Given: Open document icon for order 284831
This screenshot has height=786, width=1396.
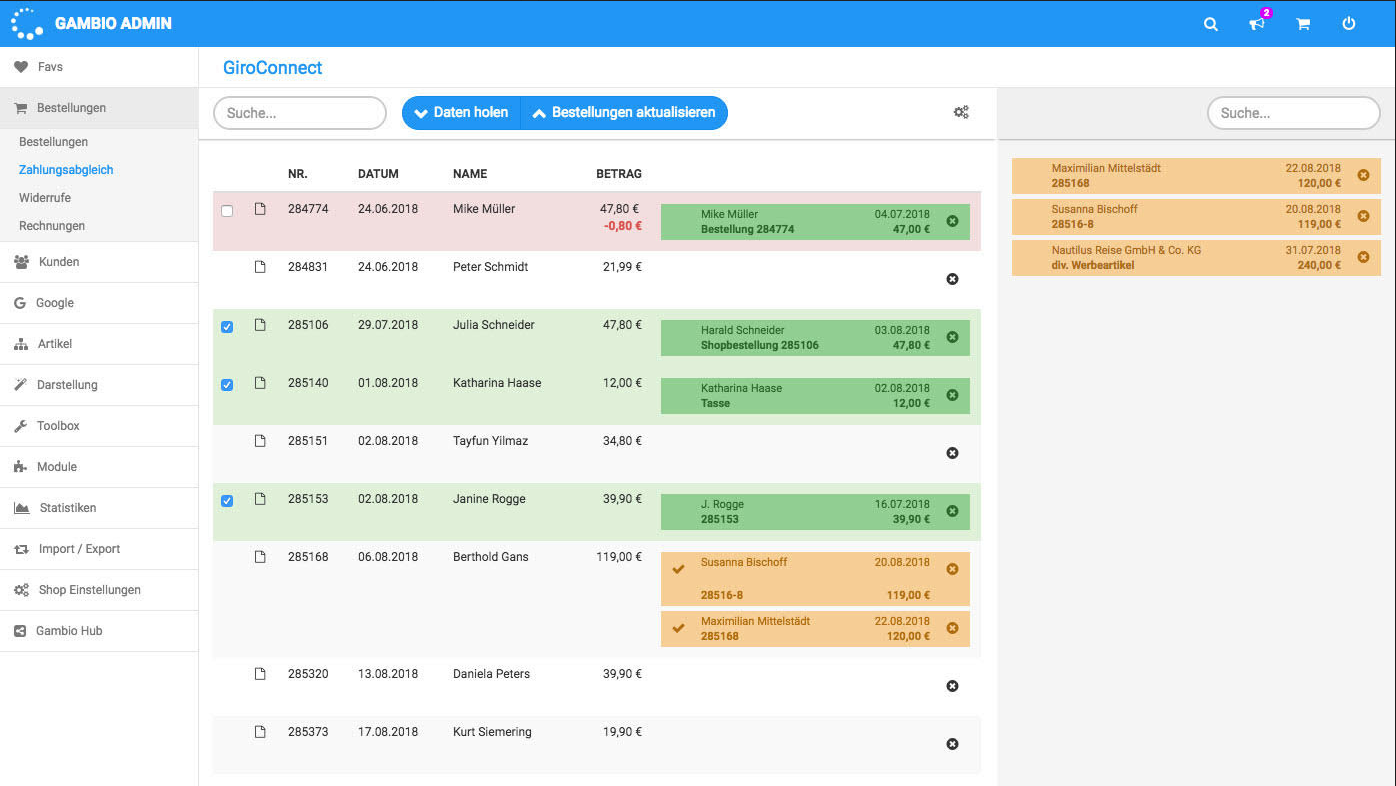Looking at the screenshot, I should [x=260, y=267].
